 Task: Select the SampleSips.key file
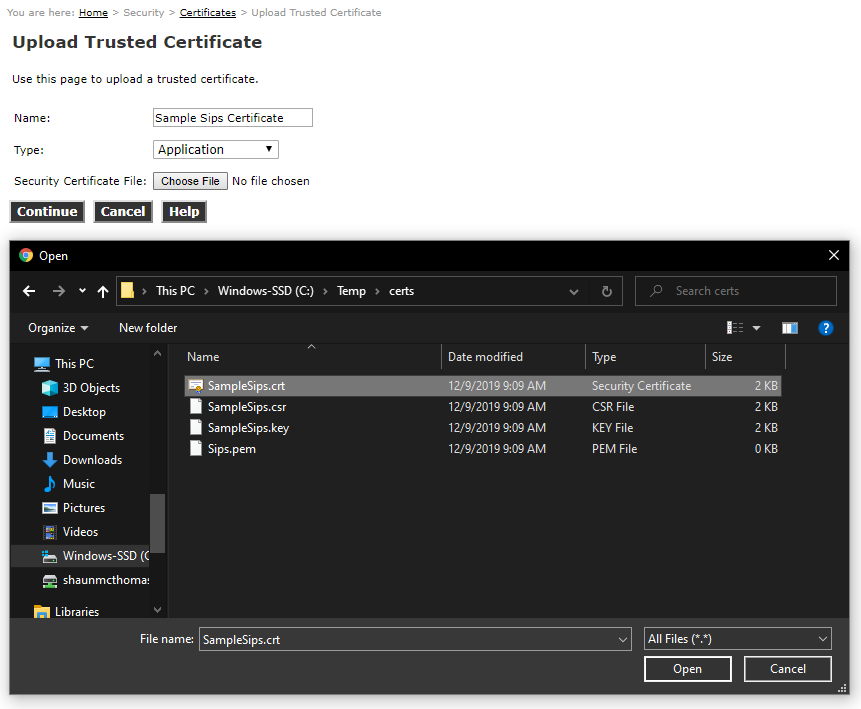pos(246,428)
